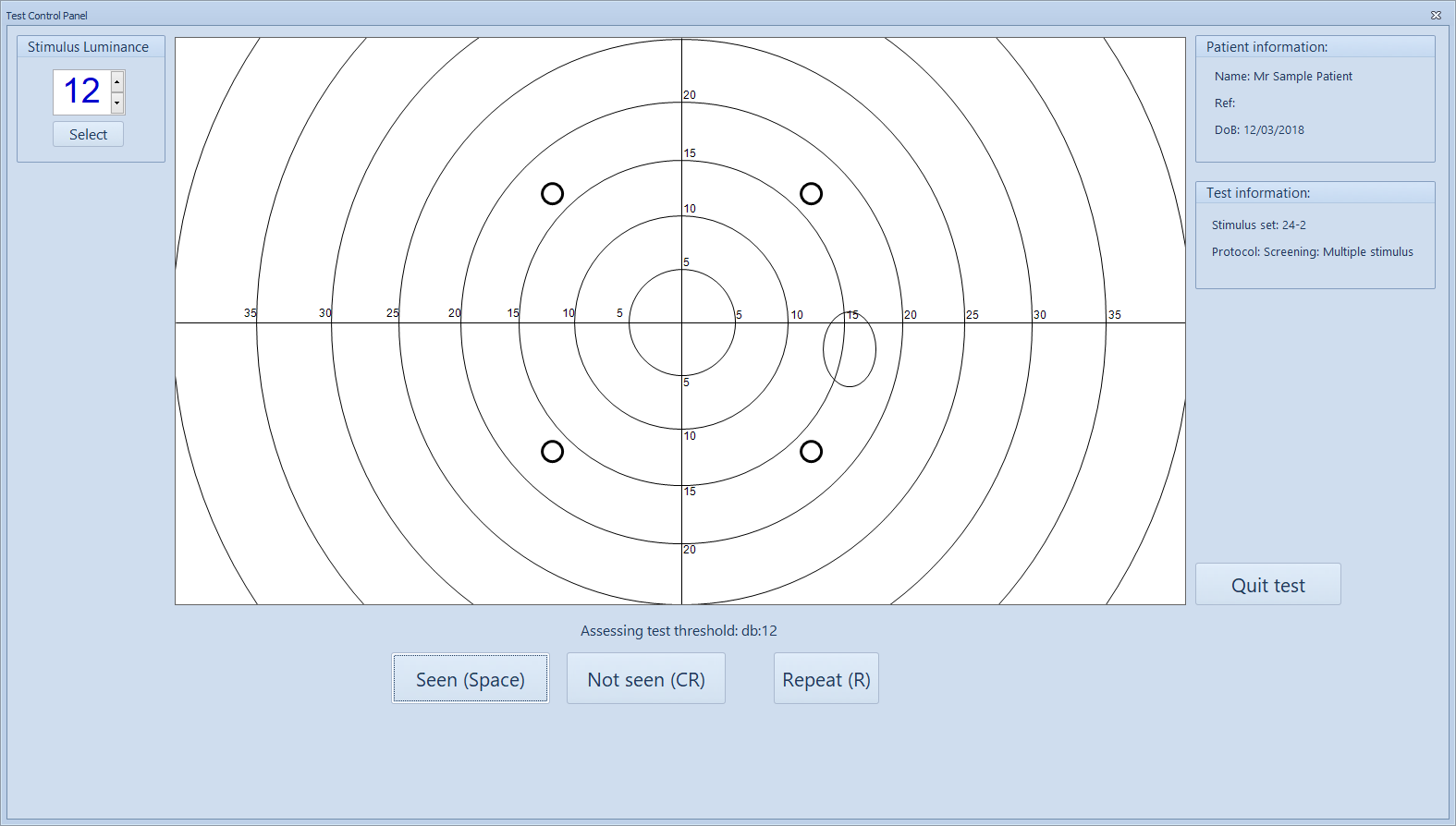Increase stimulus luminance with up arrow

coord(117,82)
